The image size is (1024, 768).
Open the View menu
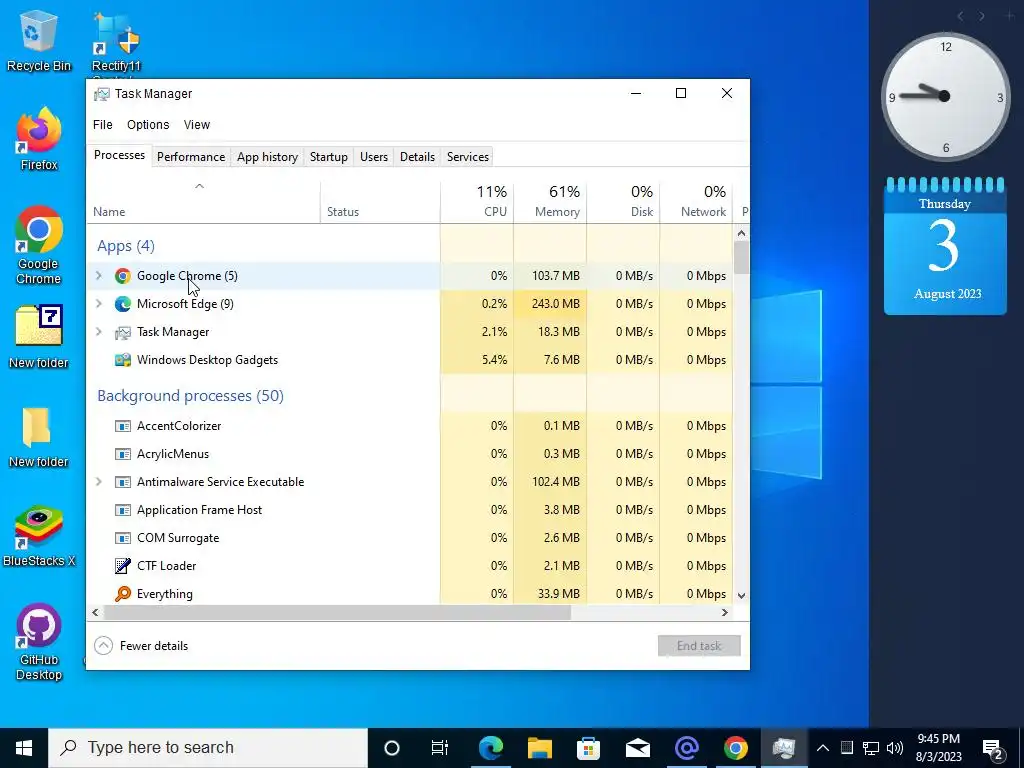[x=197, y=125]
